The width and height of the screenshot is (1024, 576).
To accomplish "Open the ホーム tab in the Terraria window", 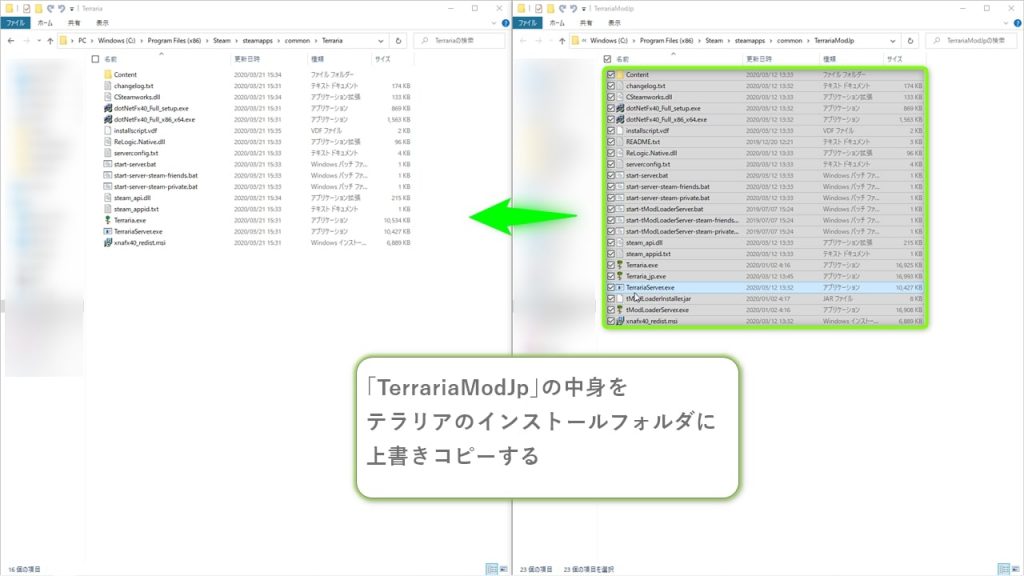I will click(47, 21).
